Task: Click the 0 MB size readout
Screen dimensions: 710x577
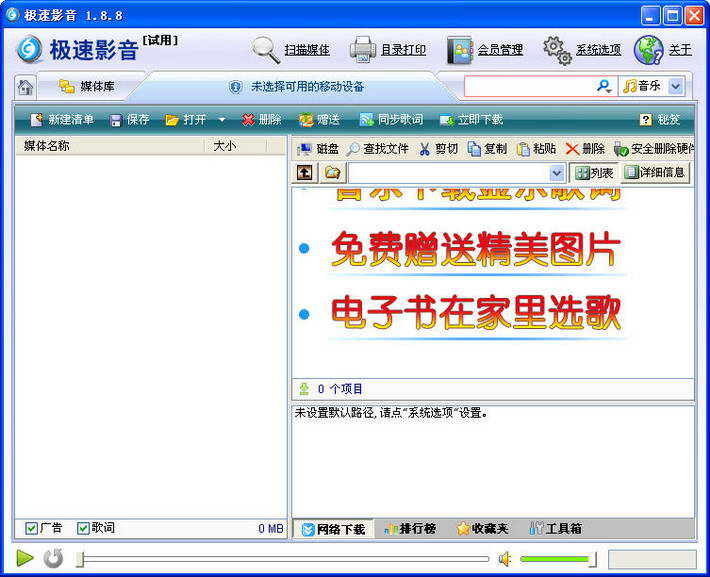Action: (x=271, y=529)
